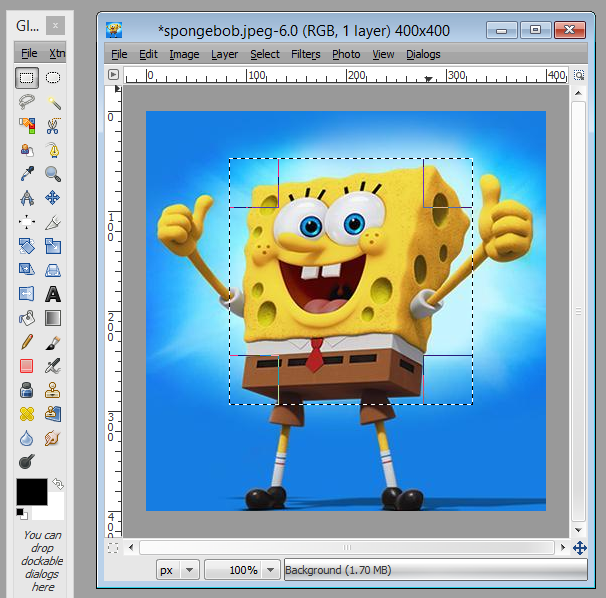
Task: Activate the Shear tool
Action: [x=27, y=269]
